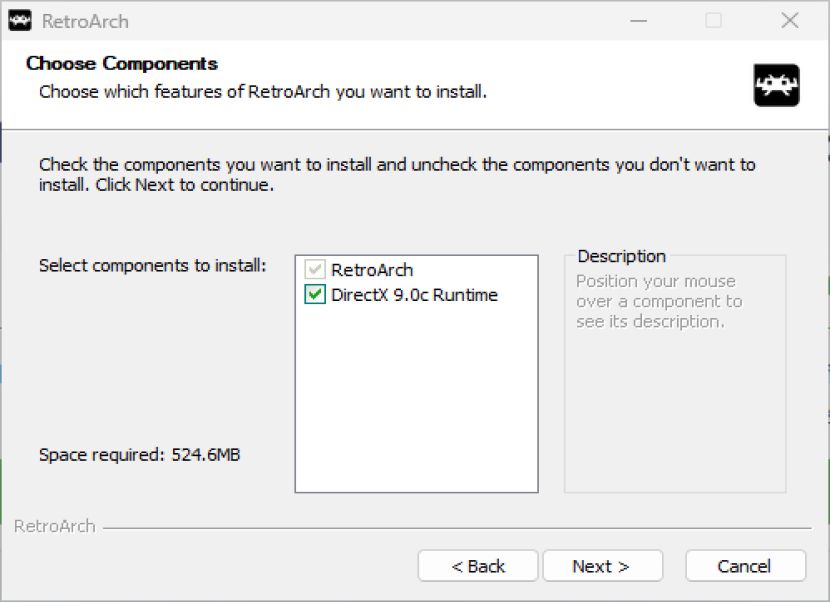Click the "Select components to install:" label

tap(152, 265)
